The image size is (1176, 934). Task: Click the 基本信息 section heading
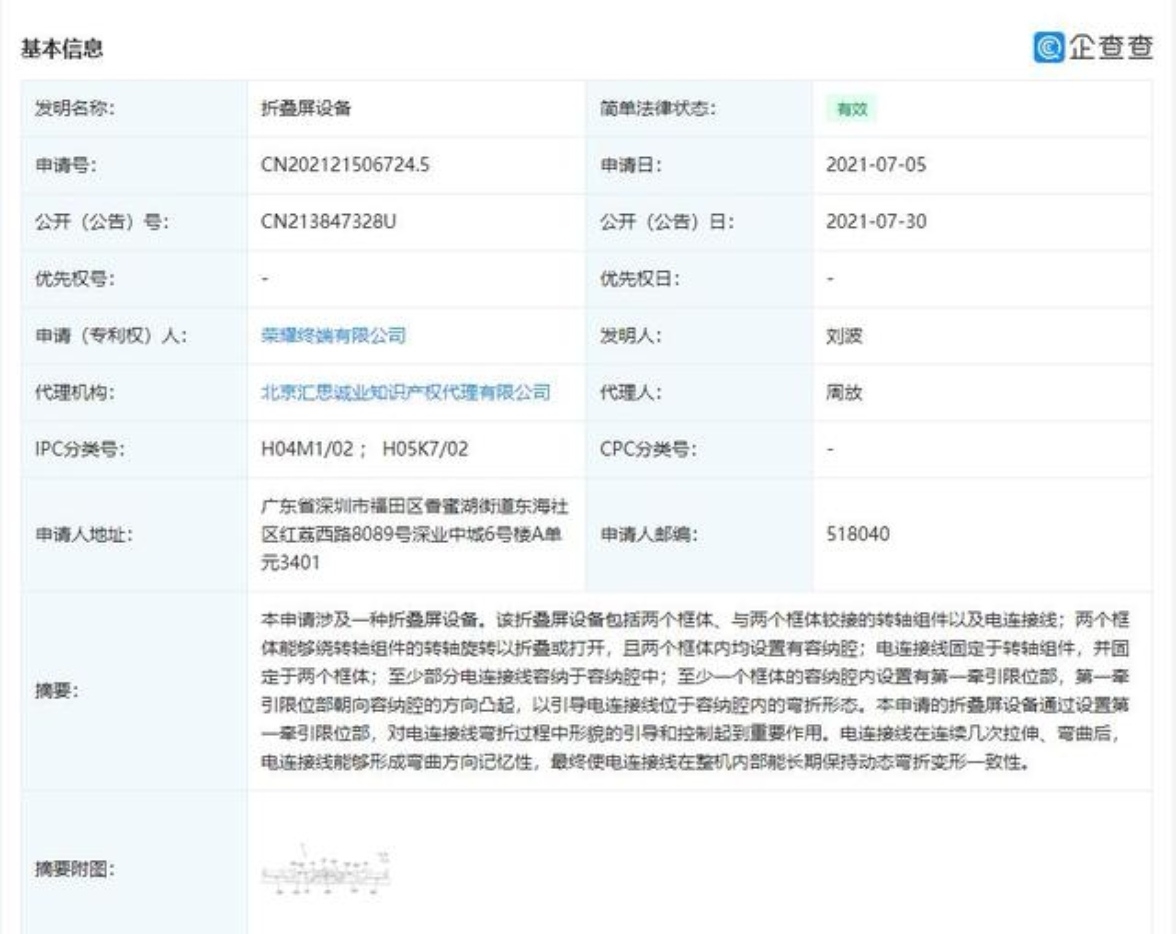[x=62, y=49]
